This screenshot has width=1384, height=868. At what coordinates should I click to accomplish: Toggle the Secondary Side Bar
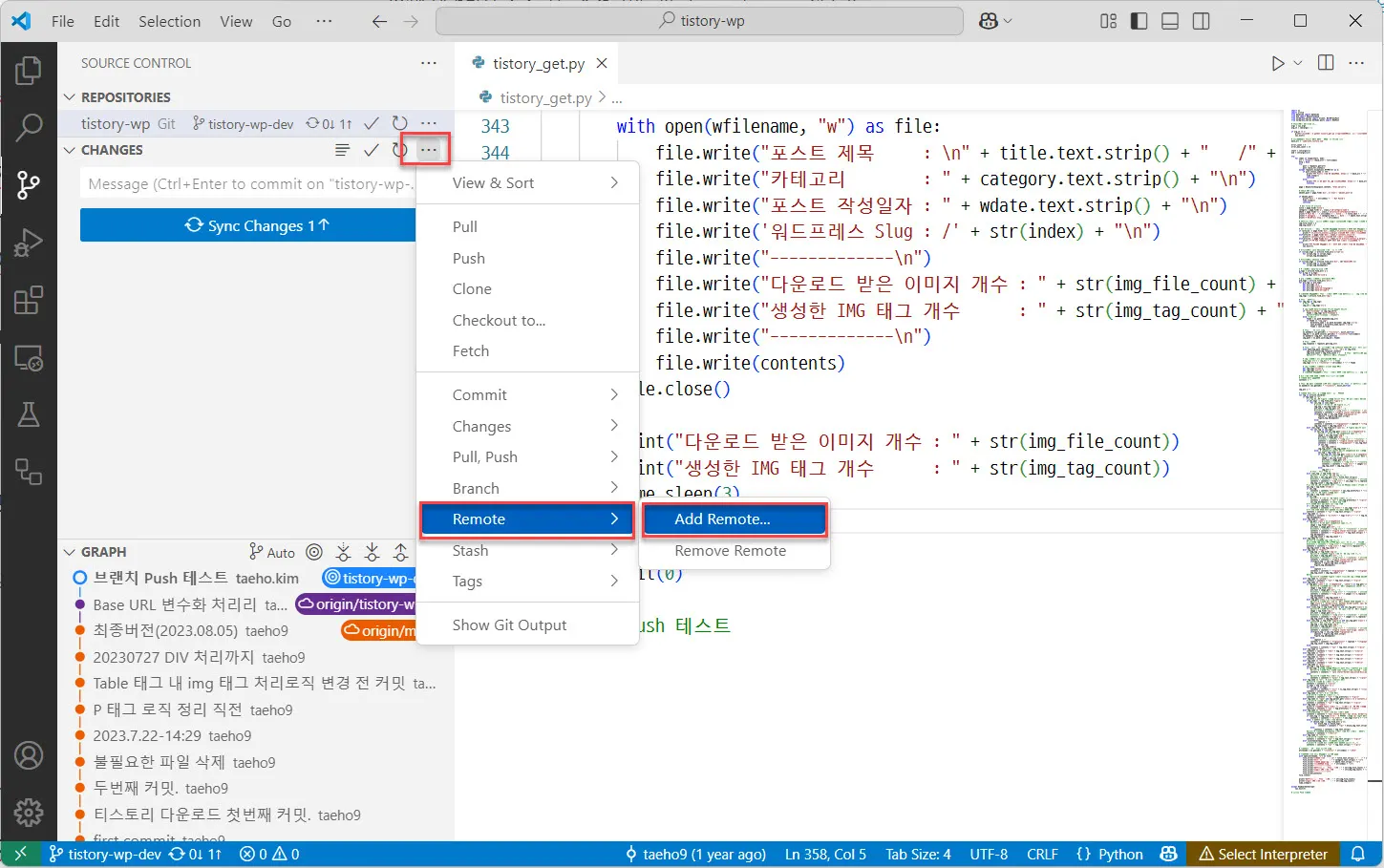click(1201, 20)
